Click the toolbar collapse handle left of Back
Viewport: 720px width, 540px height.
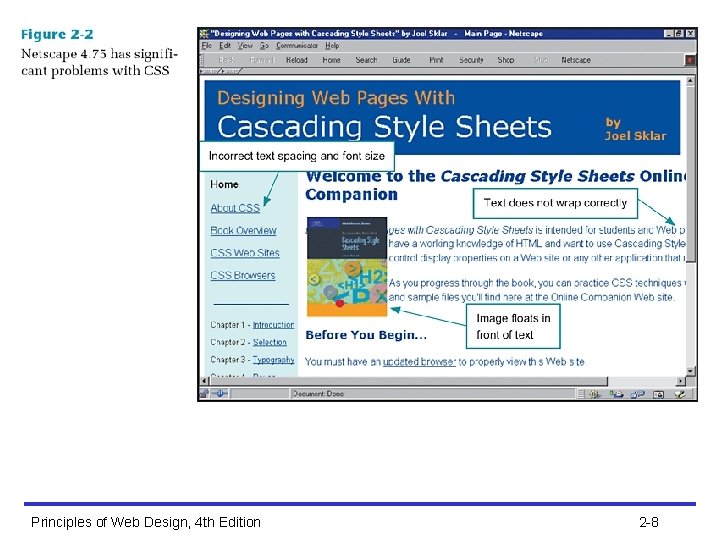coord(201,60)
